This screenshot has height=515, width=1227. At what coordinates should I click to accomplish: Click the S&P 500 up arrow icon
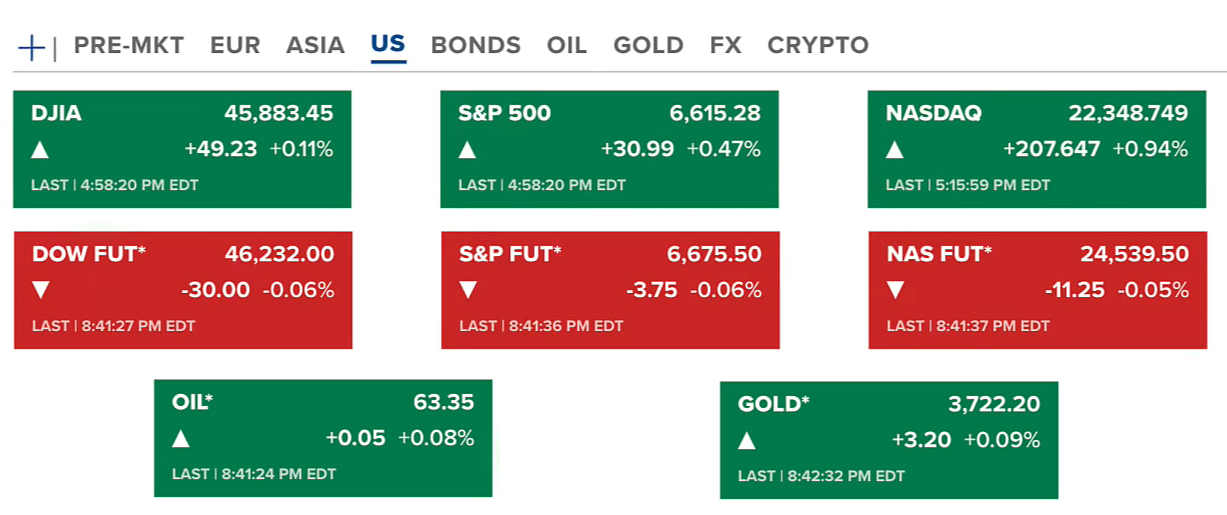coord(467,150)
